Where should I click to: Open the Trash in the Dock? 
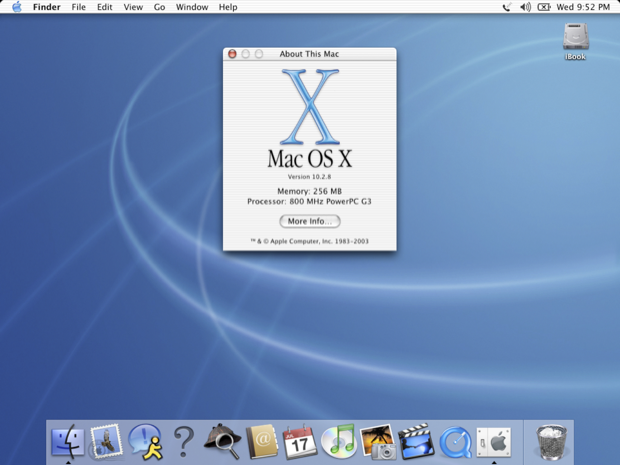551,442
